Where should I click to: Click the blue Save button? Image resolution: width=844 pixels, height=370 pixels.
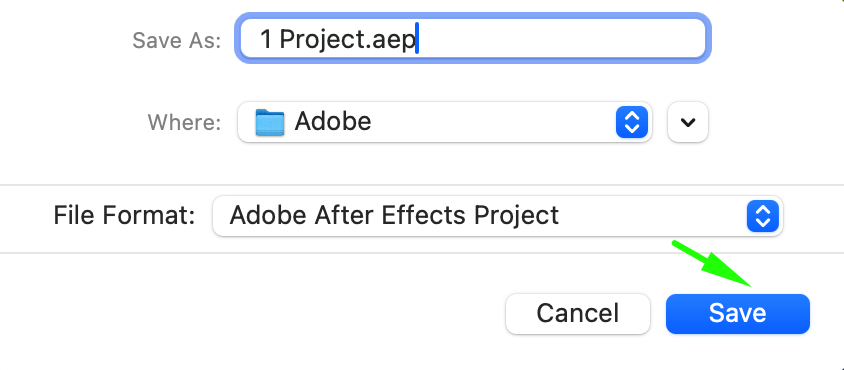(x=737, y=313)
